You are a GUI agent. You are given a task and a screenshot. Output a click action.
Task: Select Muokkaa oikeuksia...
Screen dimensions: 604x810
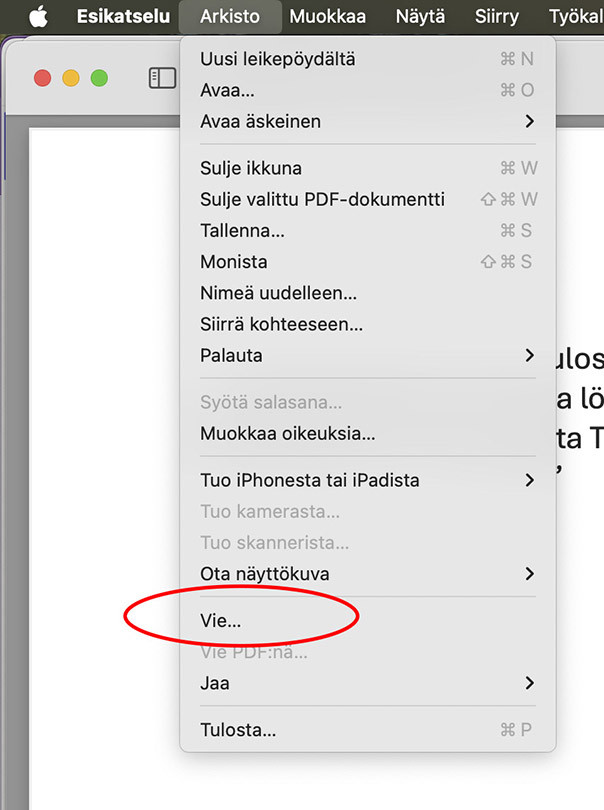point(287,434)
